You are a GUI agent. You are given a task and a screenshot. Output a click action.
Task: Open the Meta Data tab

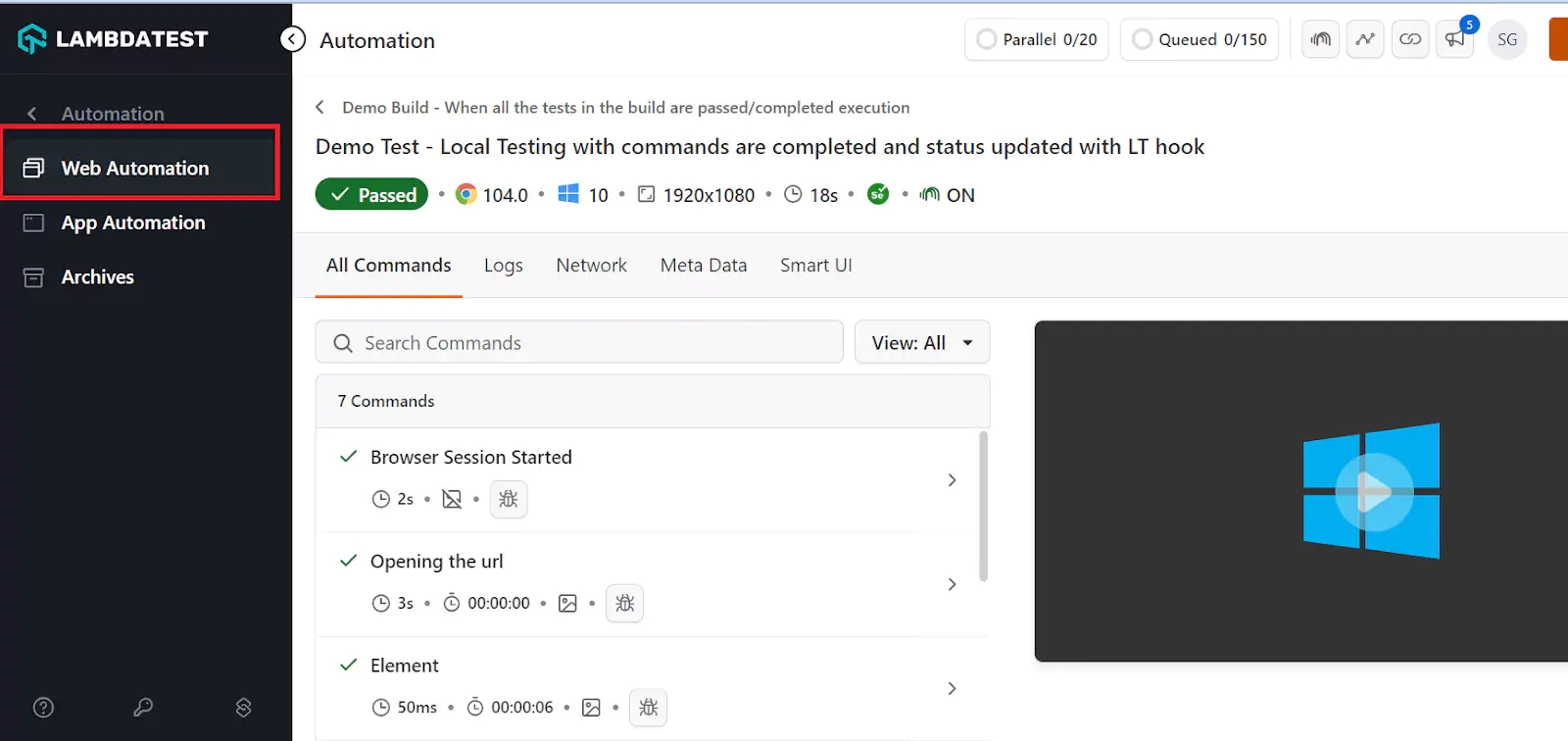coord(704,266)
